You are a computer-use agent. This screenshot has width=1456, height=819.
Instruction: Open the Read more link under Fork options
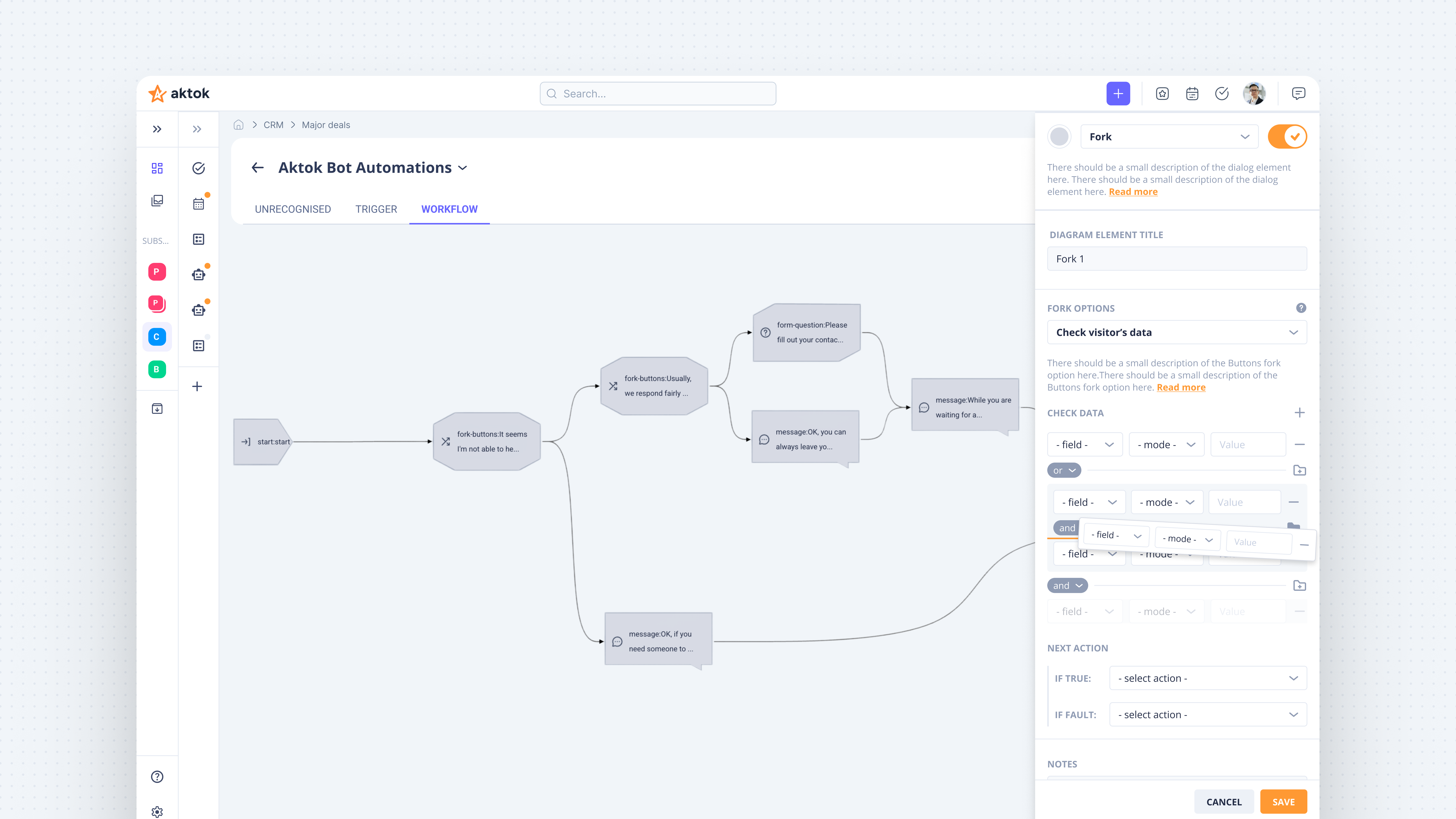tap(1181, 387)
